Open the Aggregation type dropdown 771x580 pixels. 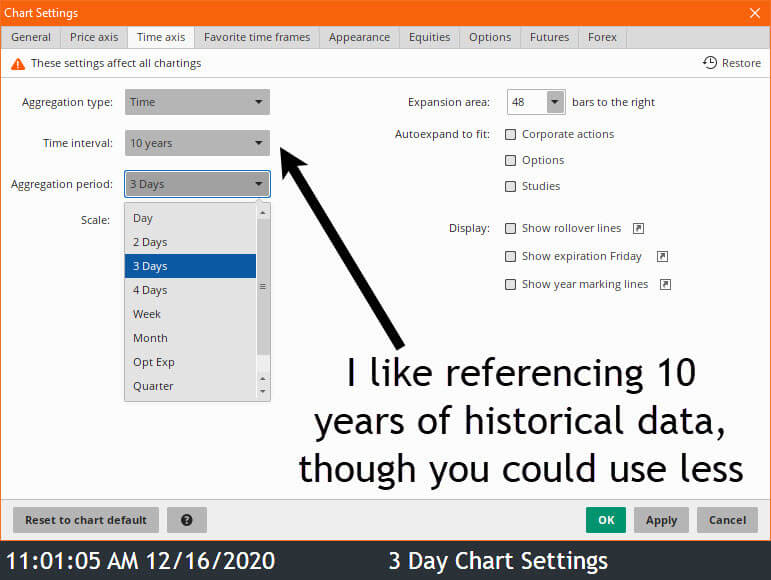point(197,102)
